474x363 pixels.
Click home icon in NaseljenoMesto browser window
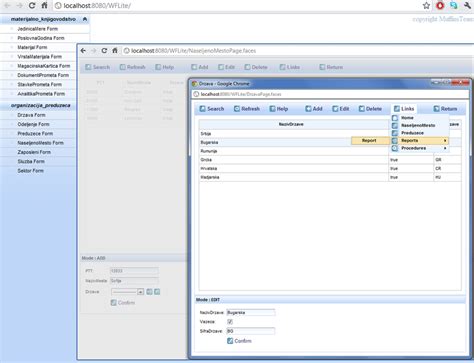coord(115,51)
